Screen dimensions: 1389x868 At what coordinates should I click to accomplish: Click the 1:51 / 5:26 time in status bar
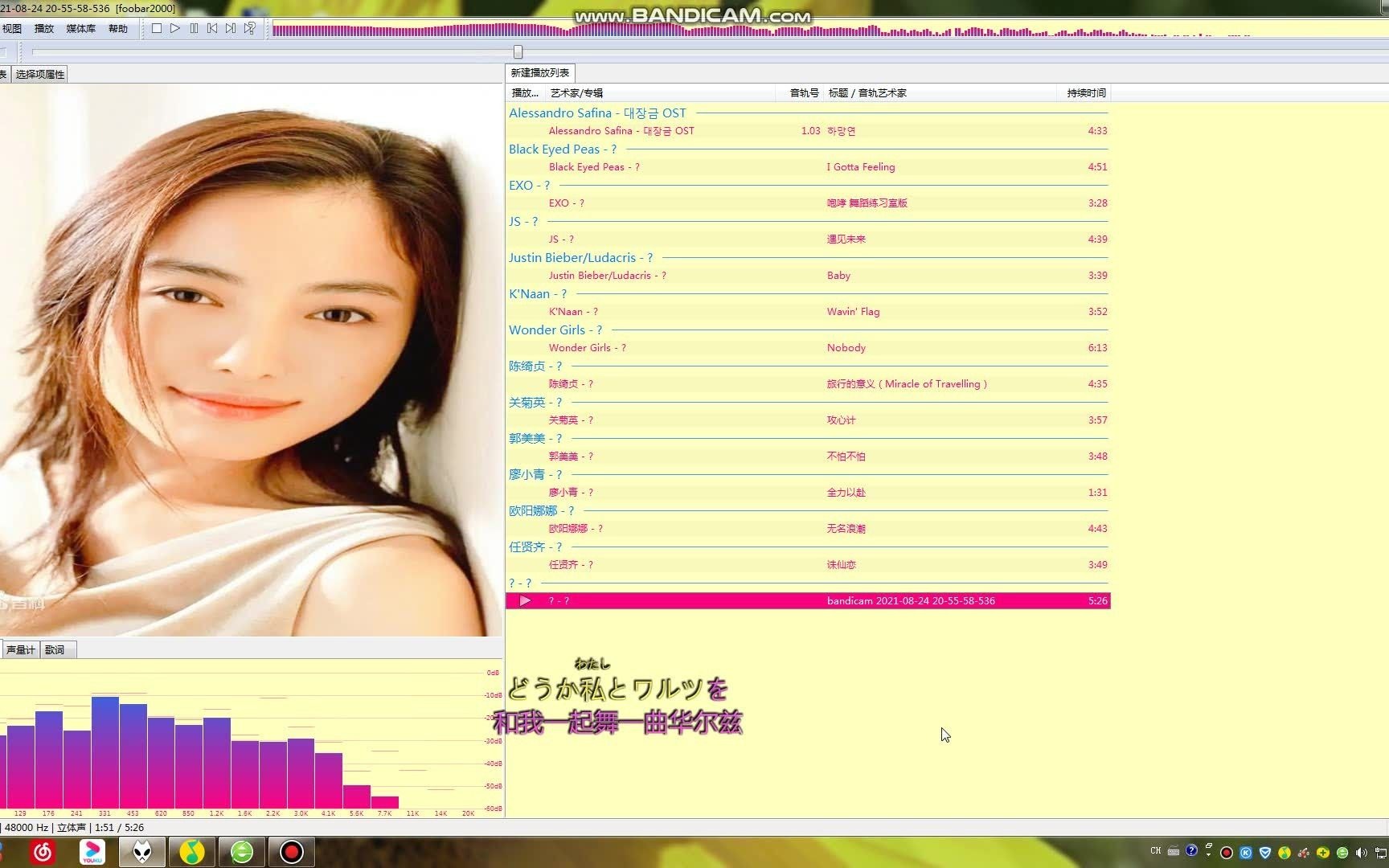(119, 828)
